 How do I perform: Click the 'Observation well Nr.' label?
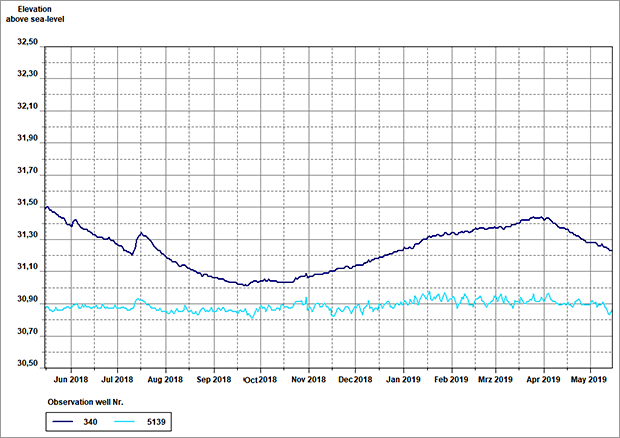(85, 402)
